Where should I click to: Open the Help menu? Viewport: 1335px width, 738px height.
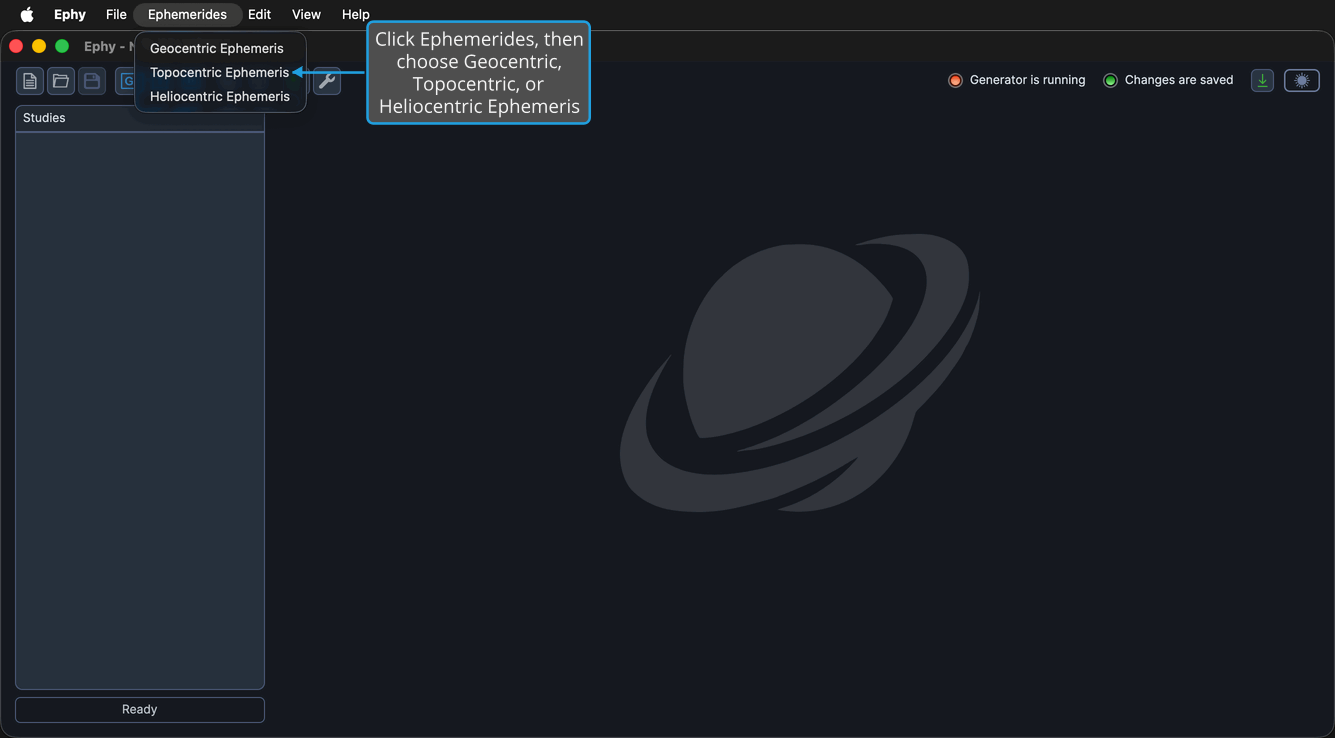pos(355,14)
